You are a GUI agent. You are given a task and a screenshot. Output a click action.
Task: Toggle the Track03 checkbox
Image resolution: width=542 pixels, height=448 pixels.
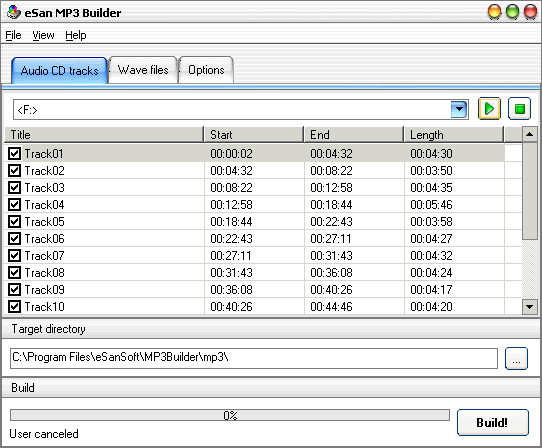point(14,187)
